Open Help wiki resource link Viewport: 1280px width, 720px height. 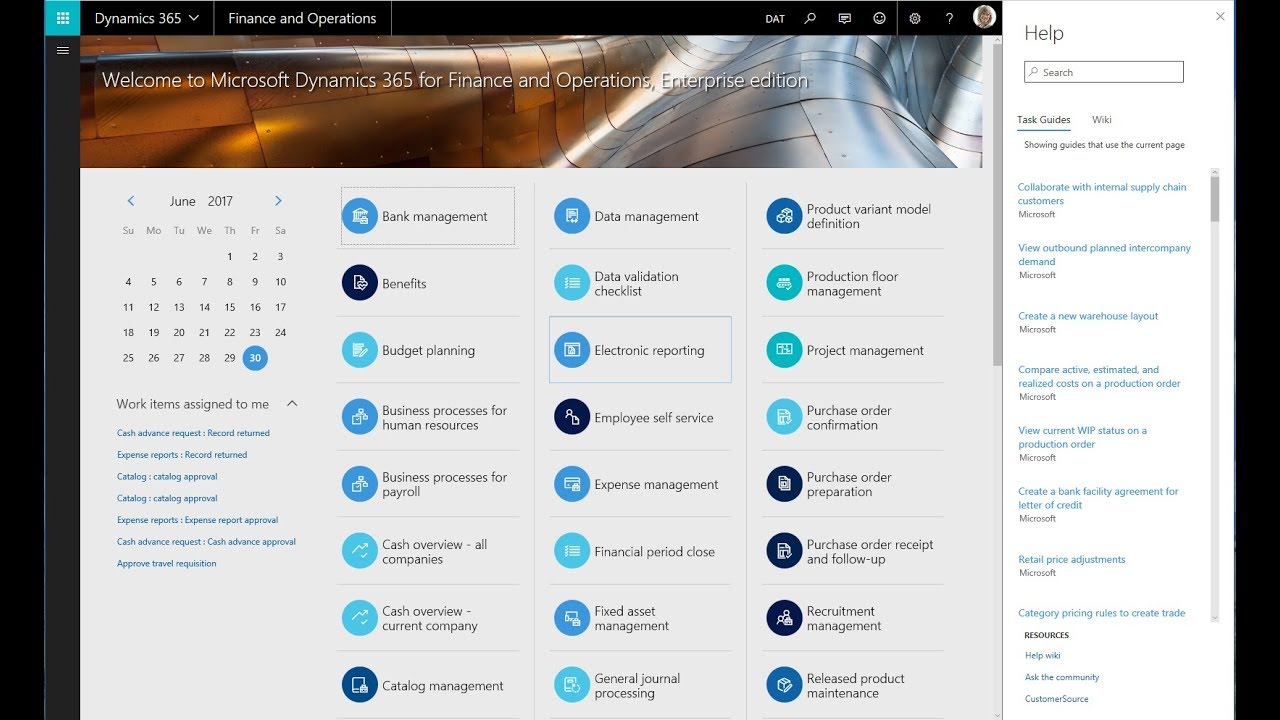tap(1042, 656)
